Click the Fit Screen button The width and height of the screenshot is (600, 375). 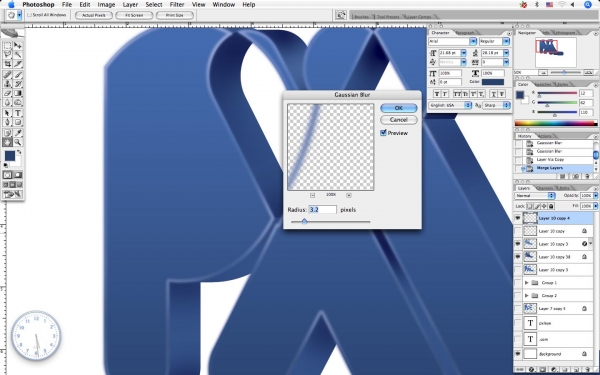point(134,15)
